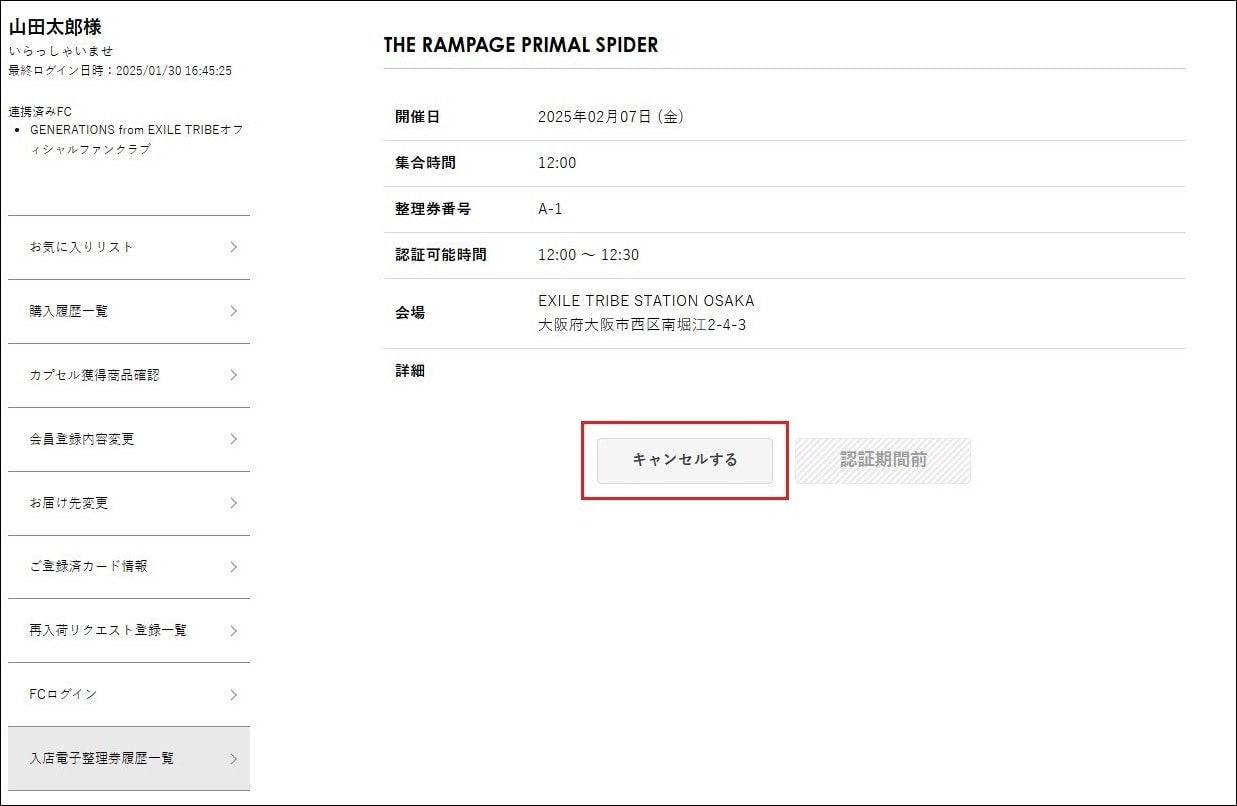Click the time range 12:00 ～ 12:30
Screen dimensions: 1237x806
pos(588,255)
